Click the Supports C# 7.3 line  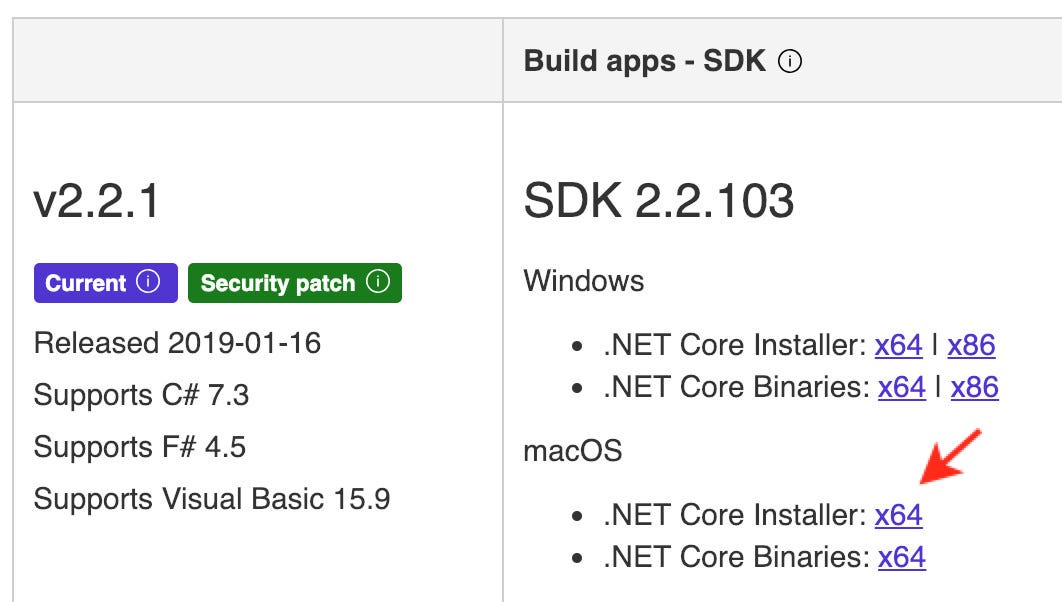pyautogui.click(x=141, y=395)
